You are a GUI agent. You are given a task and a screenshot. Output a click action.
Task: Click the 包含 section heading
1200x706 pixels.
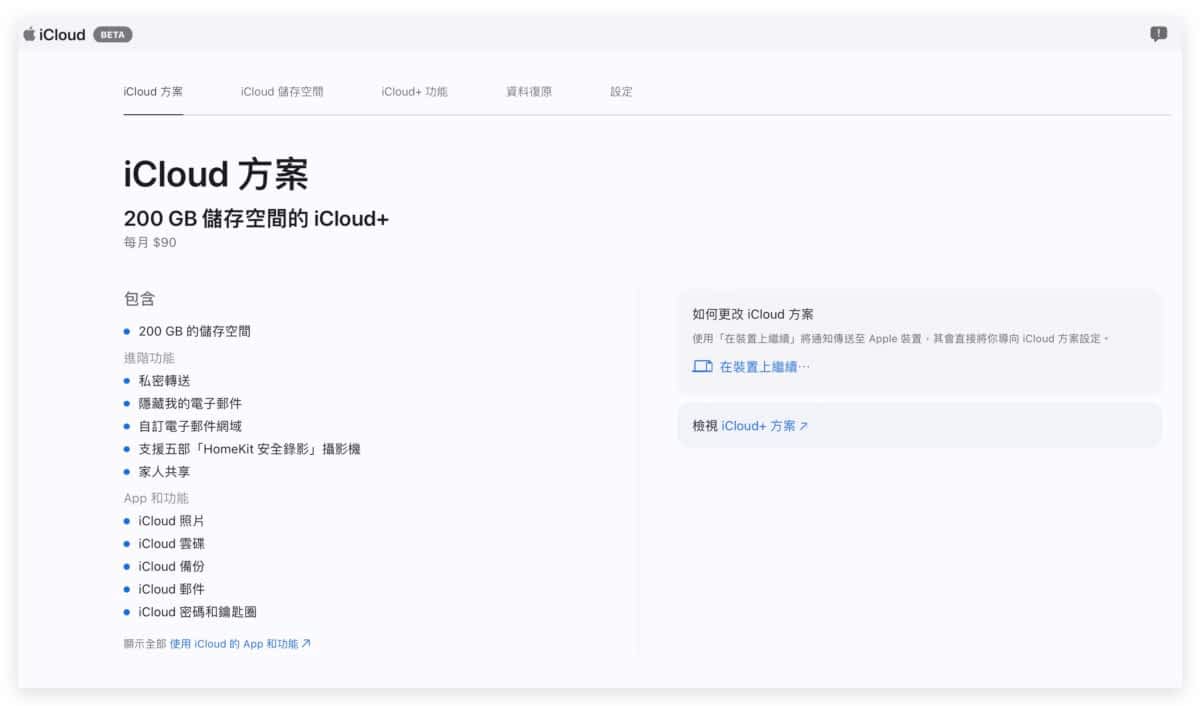[x=140, y=299]
